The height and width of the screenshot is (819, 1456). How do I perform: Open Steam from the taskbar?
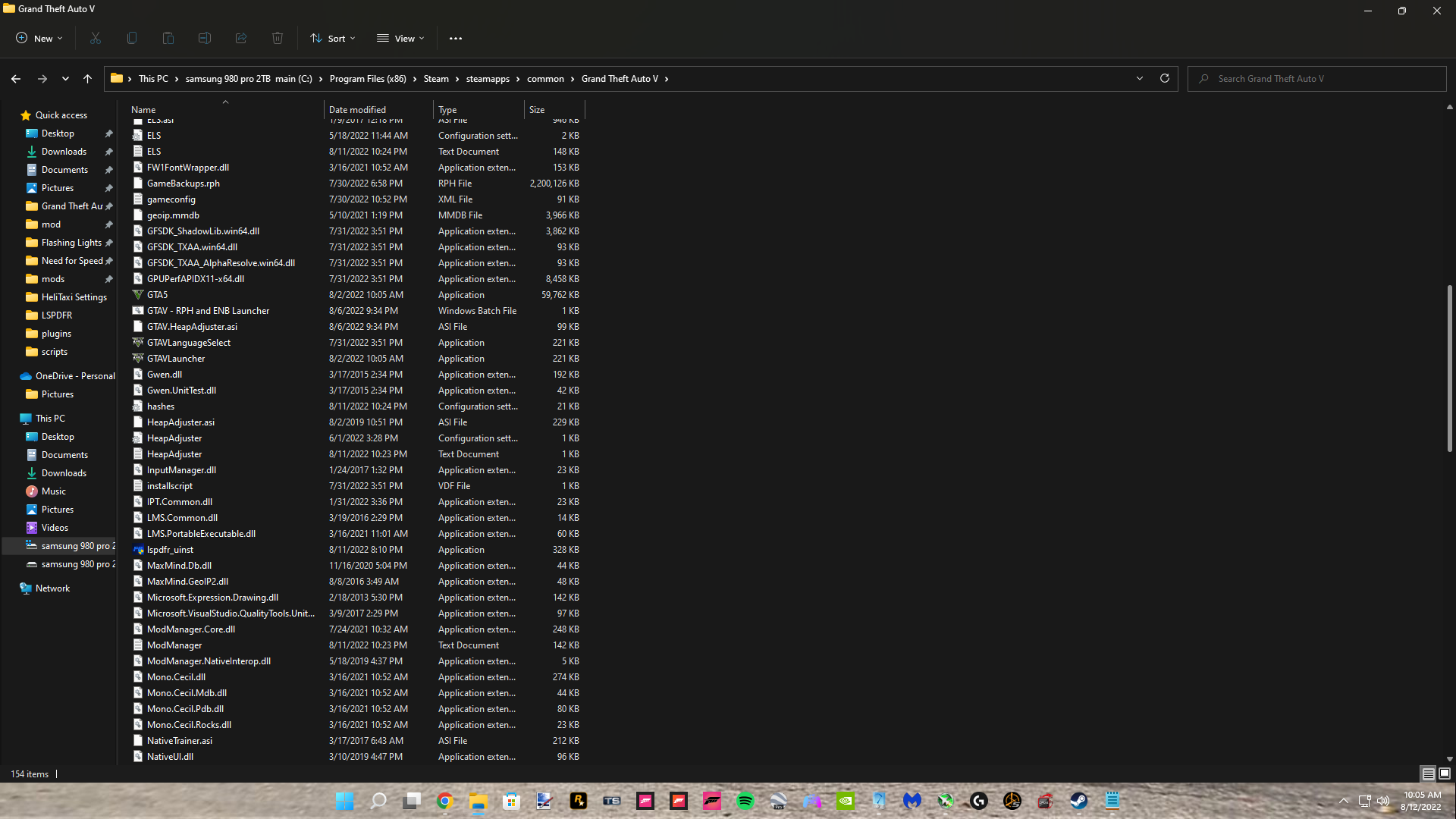click(x=1078, y=801)
